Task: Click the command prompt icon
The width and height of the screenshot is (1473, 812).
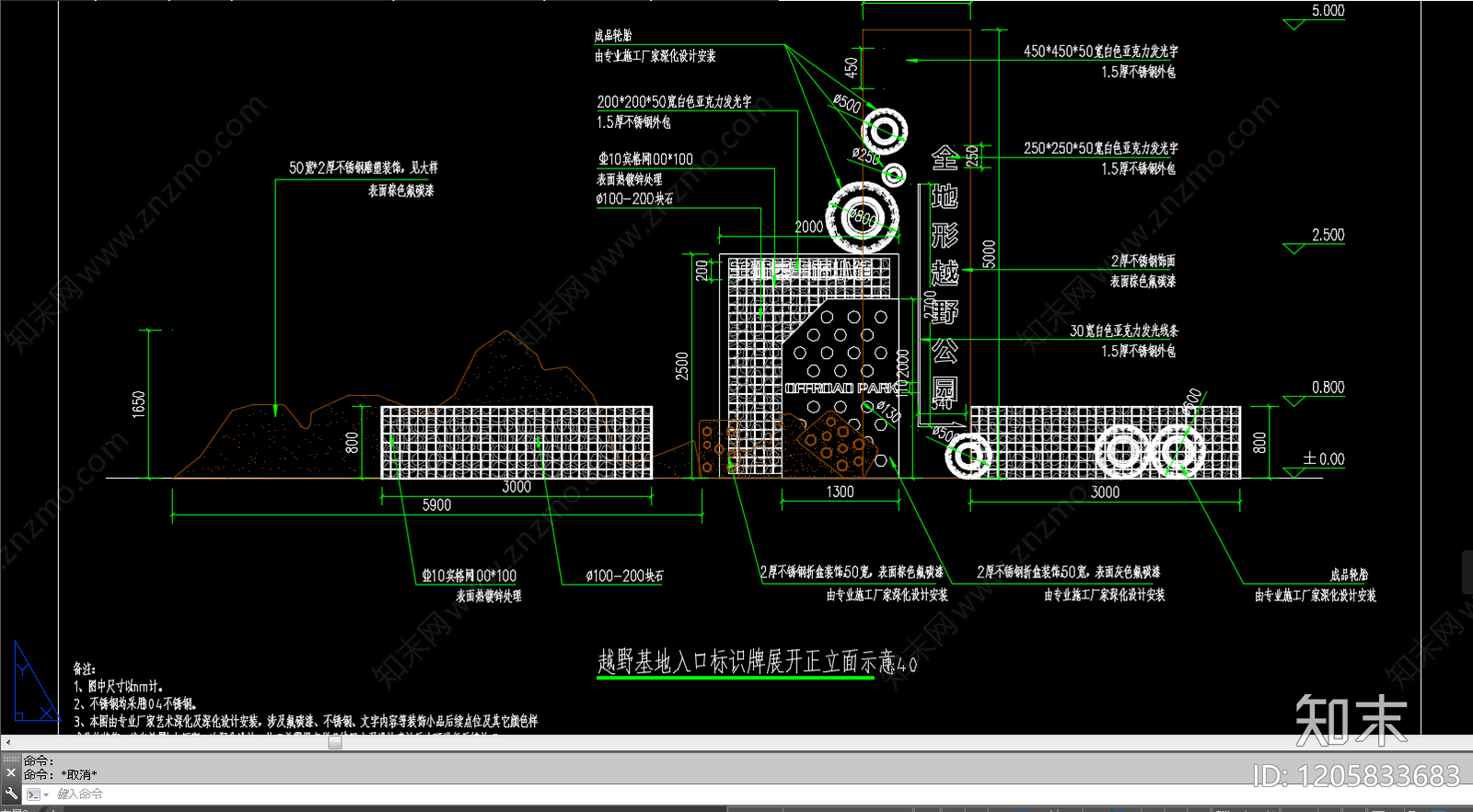Action: (33, 794)
